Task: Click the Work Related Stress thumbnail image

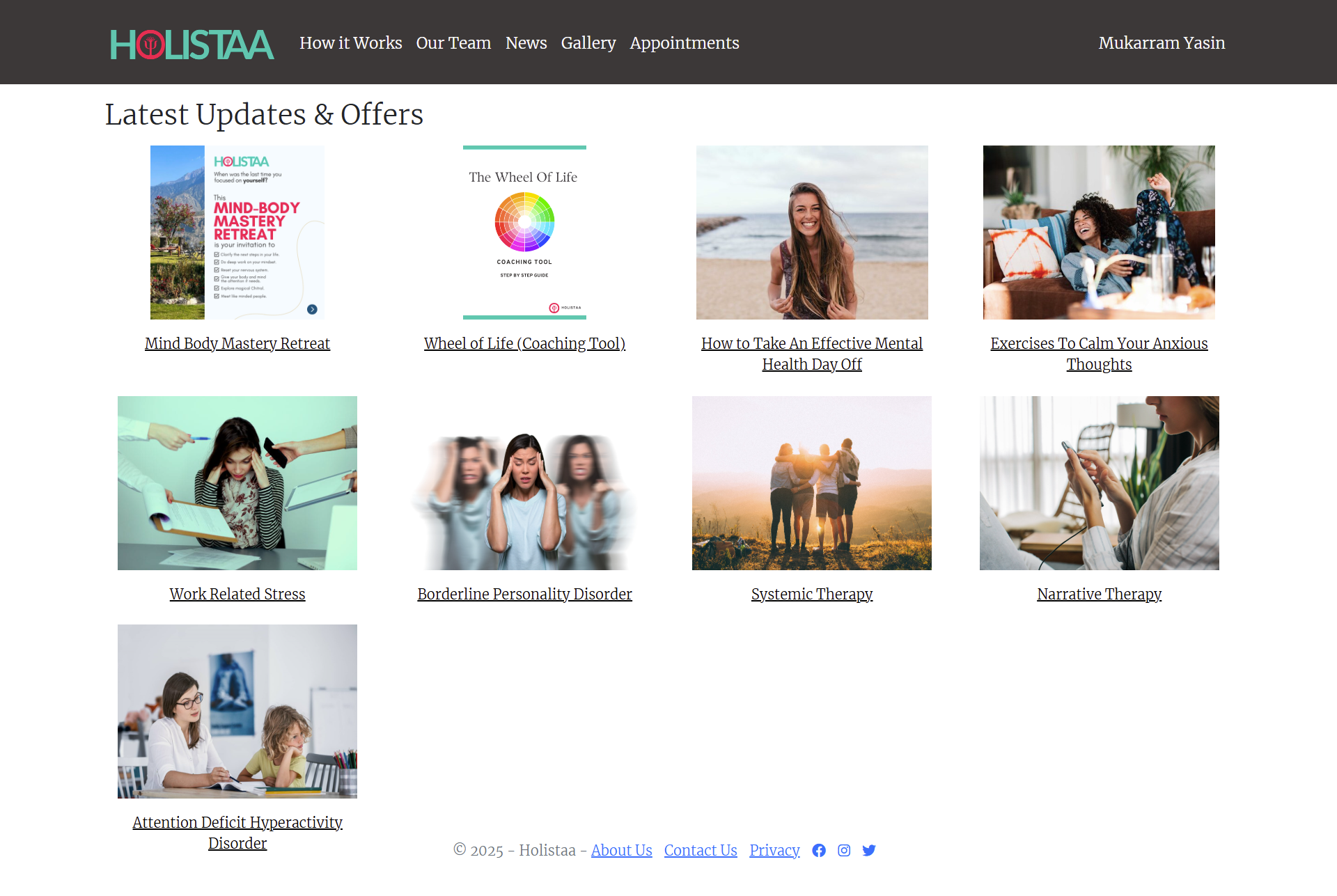Action: (237, 482)
